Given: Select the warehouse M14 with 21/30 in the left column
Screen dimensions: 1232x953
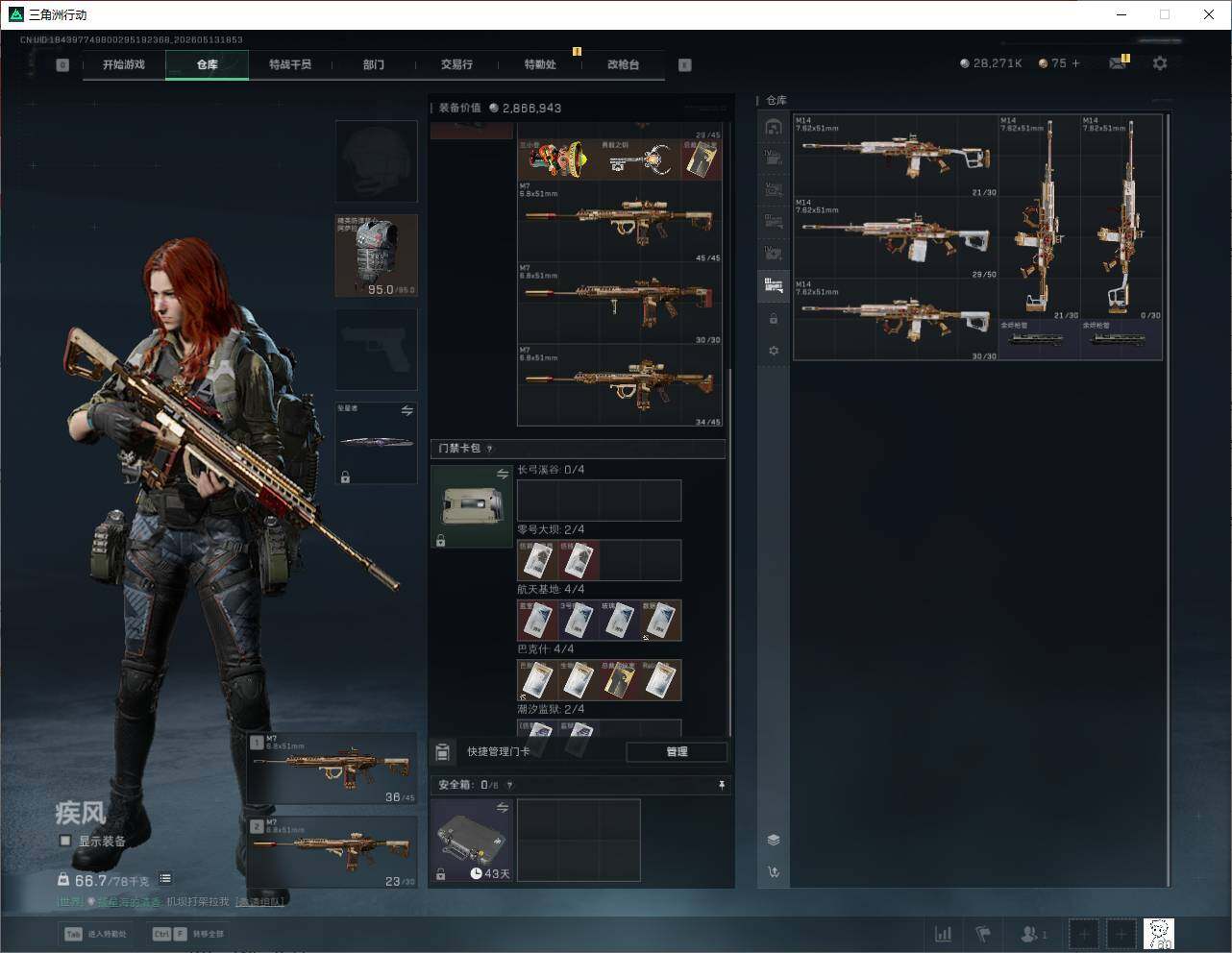Looking at the screenshot, I should 896,157.
